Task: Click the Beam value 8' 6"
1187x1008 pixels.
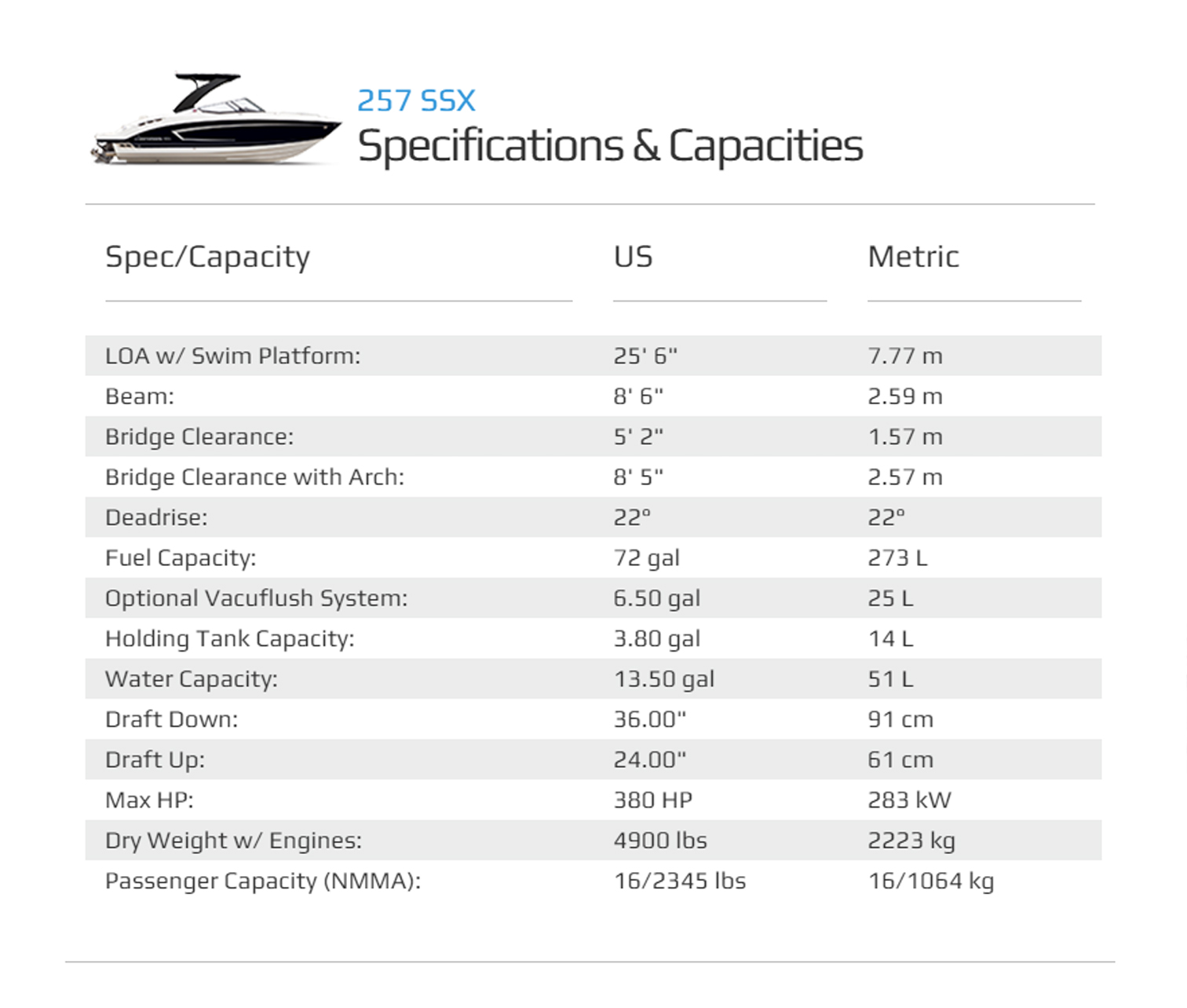Action: click(x=638, y=396)
